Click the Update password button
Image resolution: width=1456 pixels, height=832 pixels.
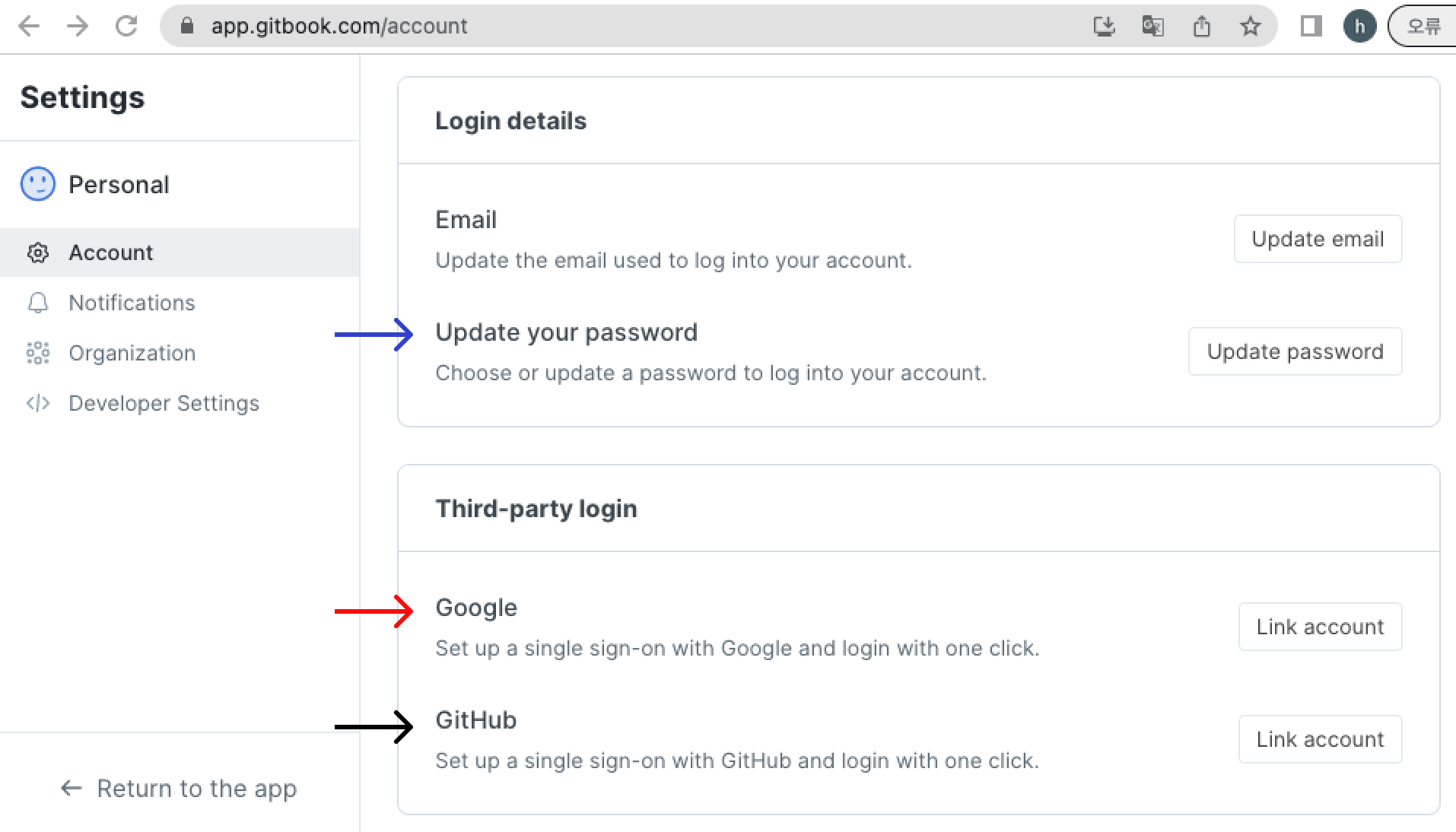pyautogui.click(x=1295, y=351)
